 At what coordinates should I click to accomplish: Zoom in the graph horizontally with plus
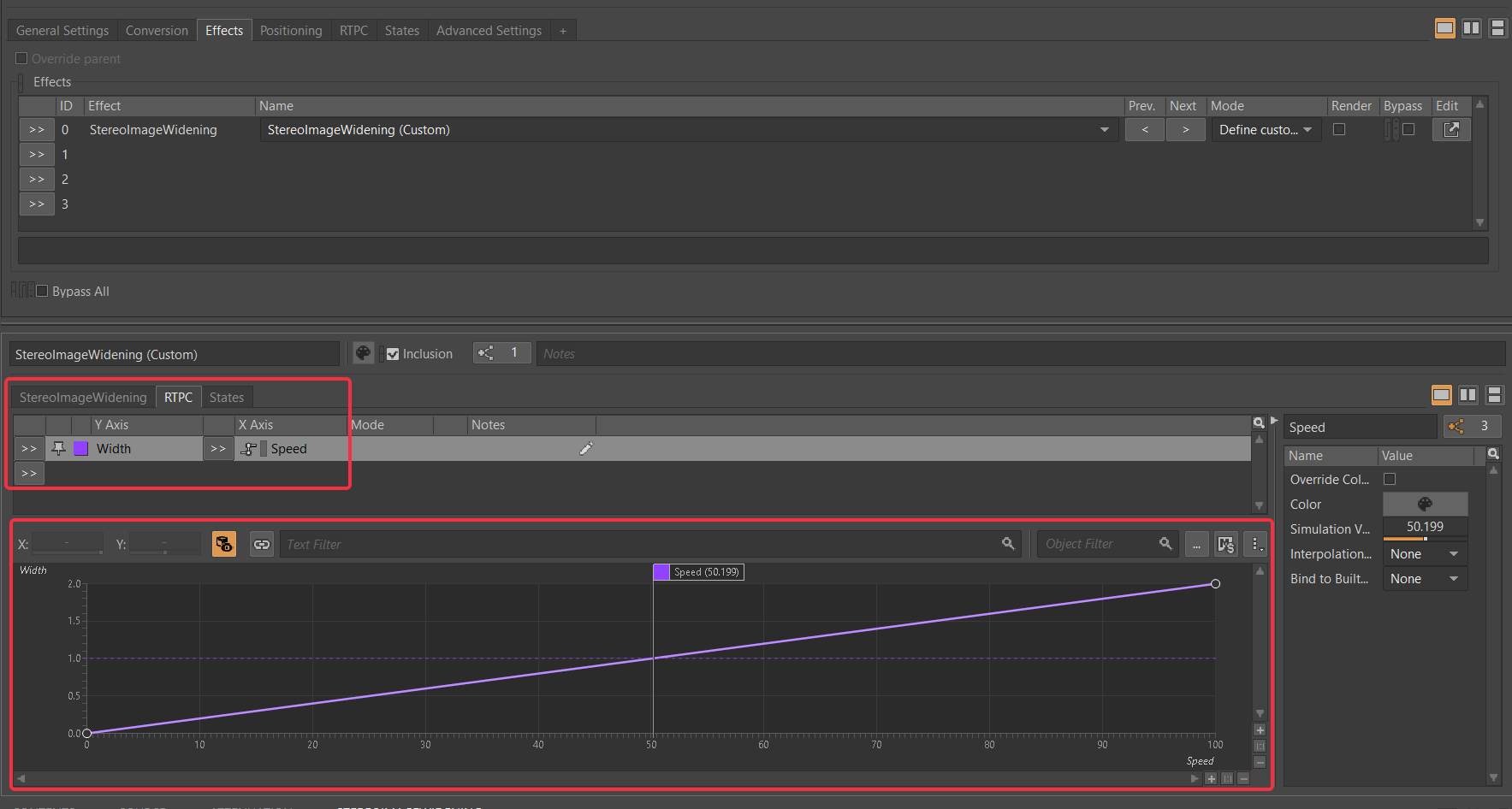[x=1211, y=778]
